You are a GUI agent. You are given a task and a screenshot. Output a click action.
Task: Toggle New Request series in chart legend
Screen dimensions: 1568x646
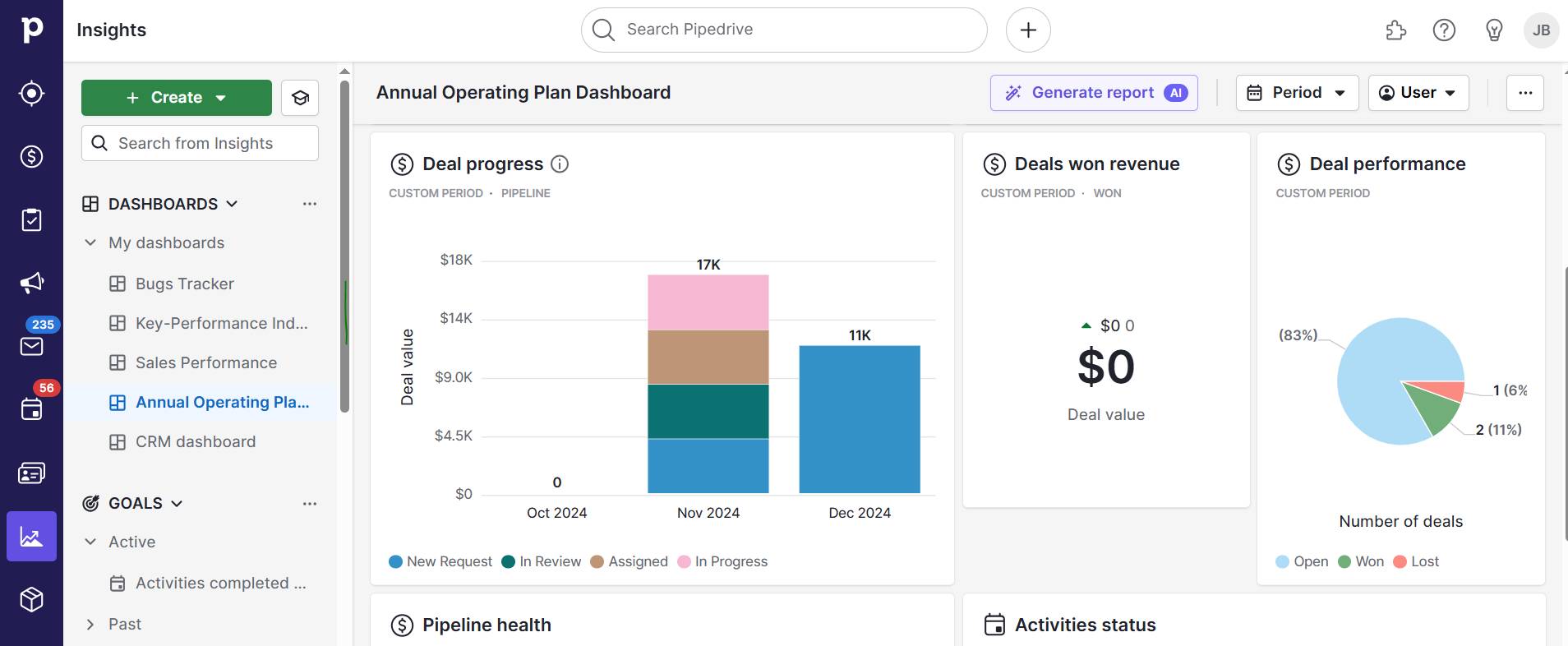[x=440, y=561]
